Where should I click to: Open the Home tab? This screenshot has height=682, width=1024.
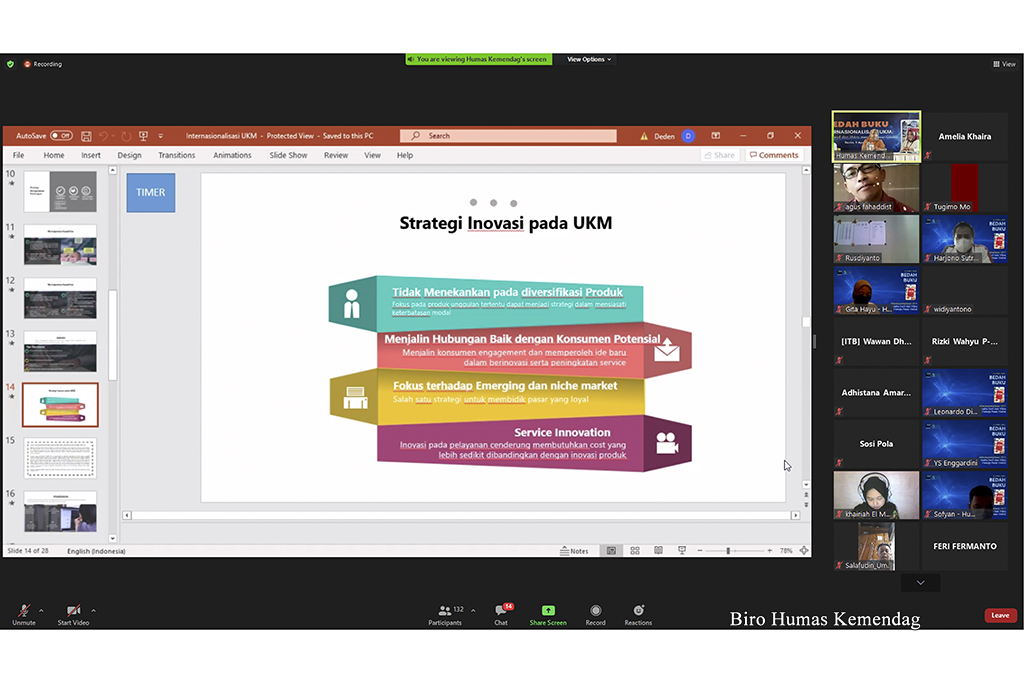[x=54, y=155]
